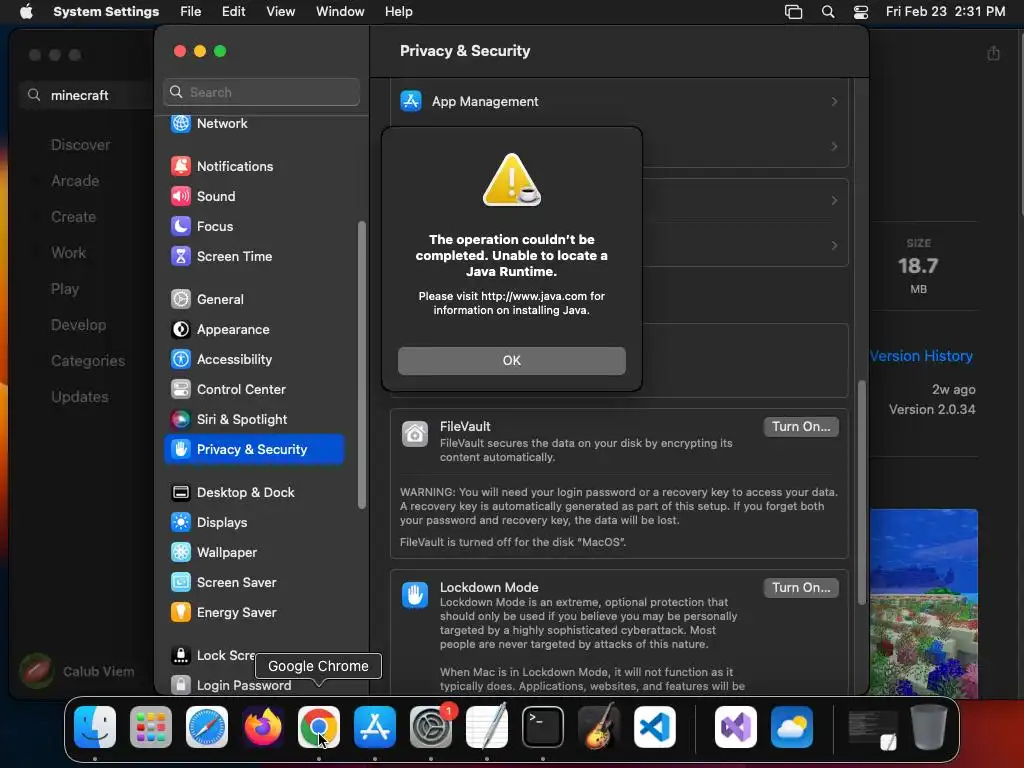
Task: Open Spotlight search in menu bar
Action: pos(827,12)
